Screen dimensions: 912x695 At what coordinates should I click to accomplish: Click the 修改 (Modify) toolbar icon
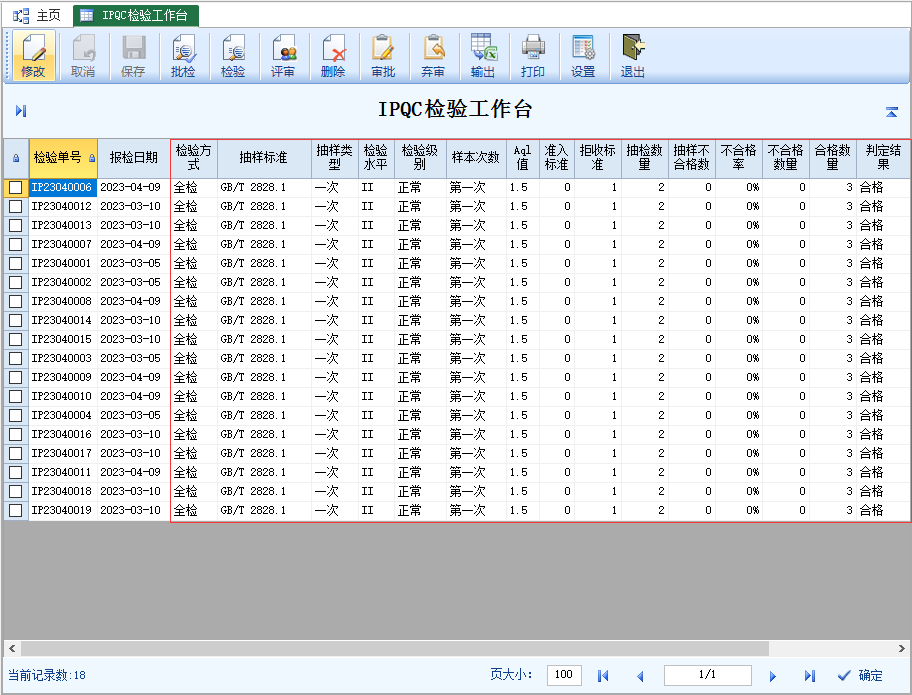[34, 56]
